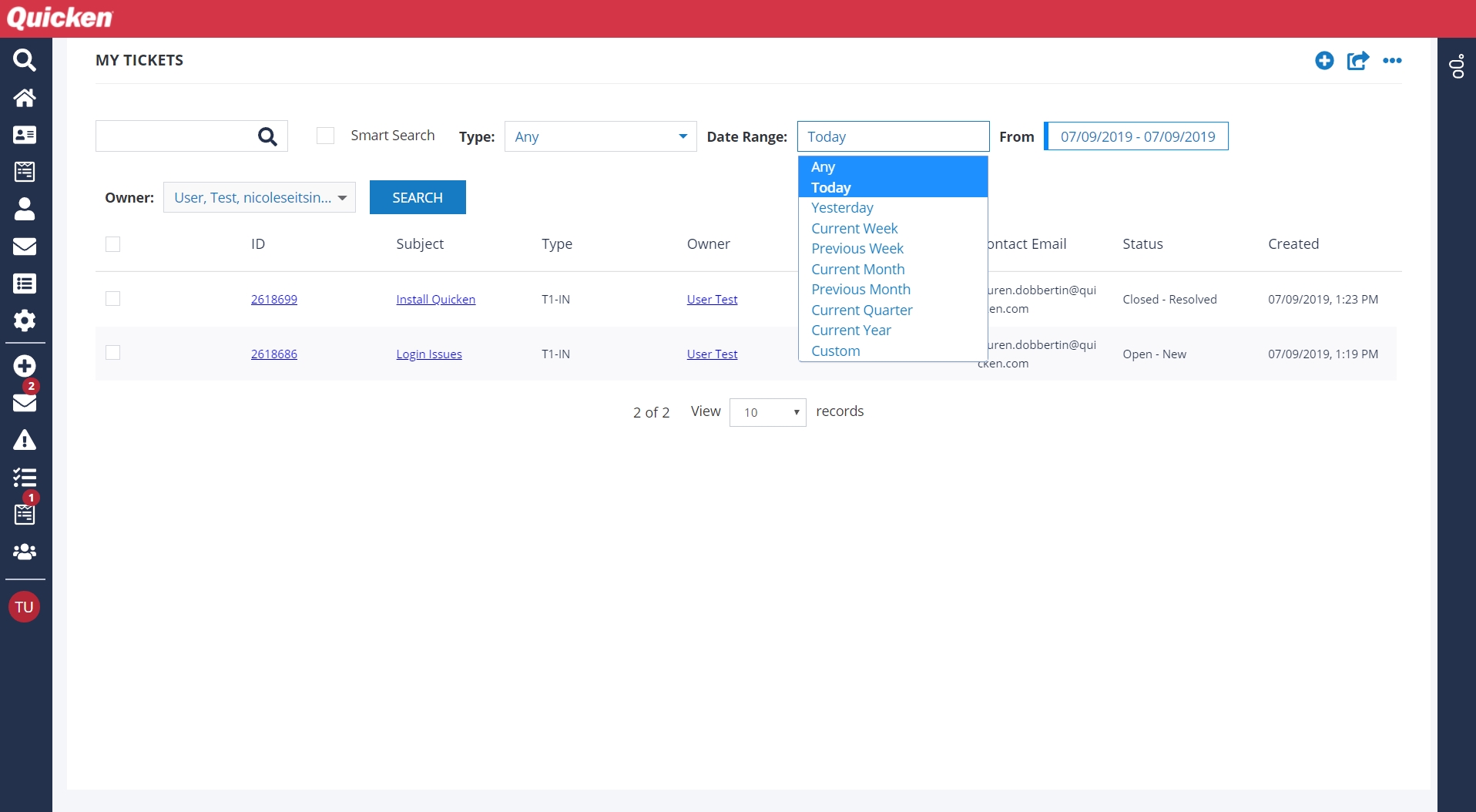Click the blue add ticket plus icon
Viewport: 1476px width, 812px height.
(x=1324, y=61)
